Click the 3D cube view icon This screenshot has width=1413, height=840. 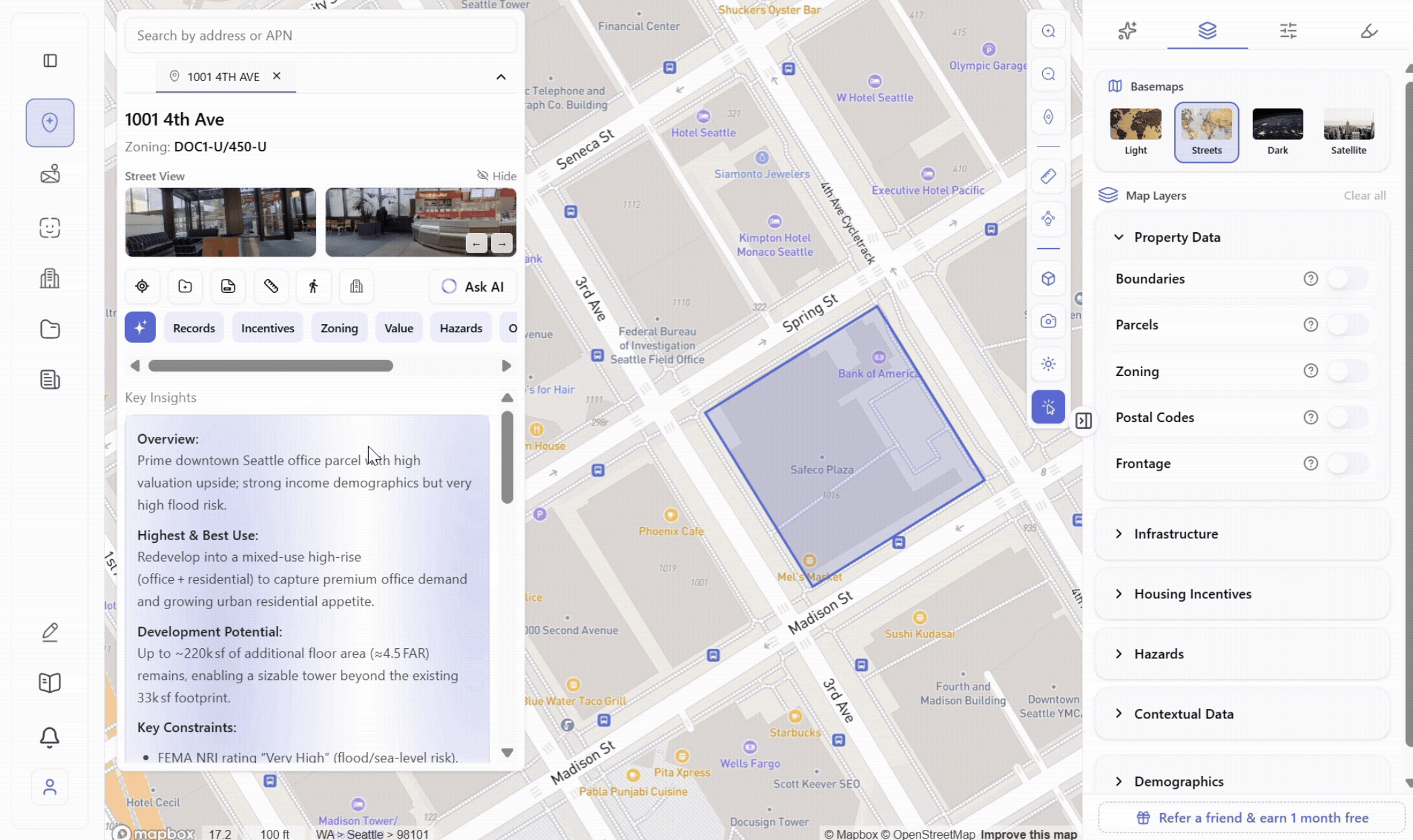pyautogui.click(x=1048, y=278)
